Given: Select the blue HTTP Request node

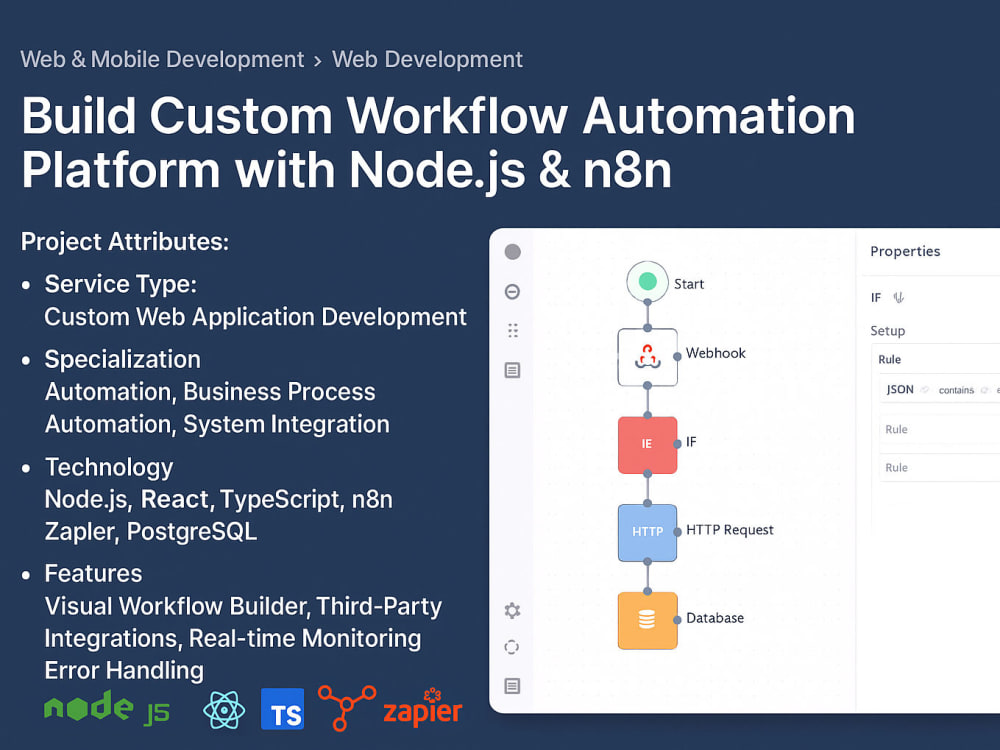Looking at the screenshot, I should 647,533.
